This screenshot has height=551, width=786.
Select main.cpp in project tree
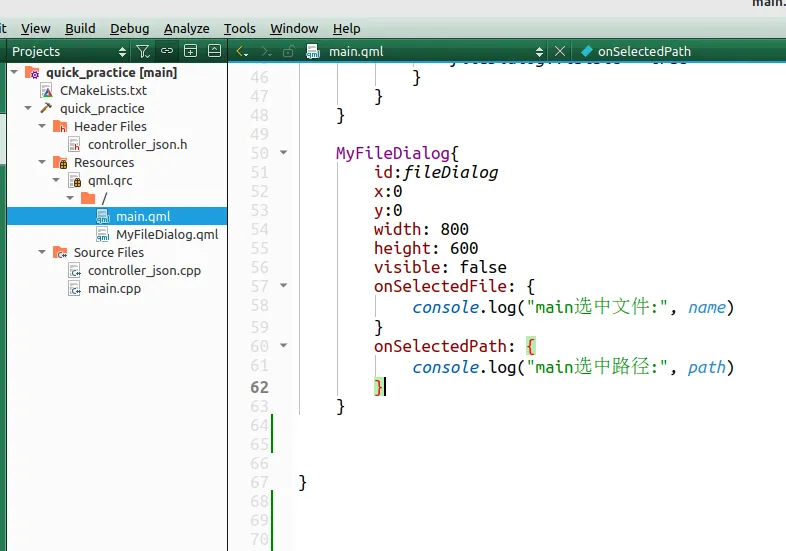click(114, 289)
